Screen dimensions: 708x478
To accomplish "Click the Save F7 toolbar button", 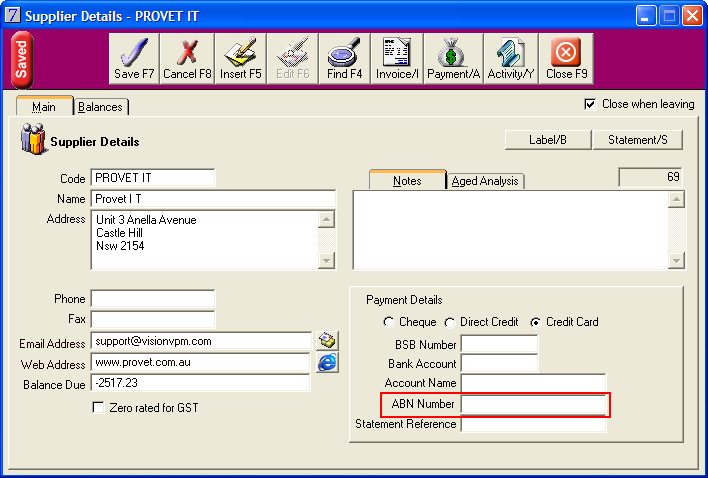I will [x=134, y=59].
